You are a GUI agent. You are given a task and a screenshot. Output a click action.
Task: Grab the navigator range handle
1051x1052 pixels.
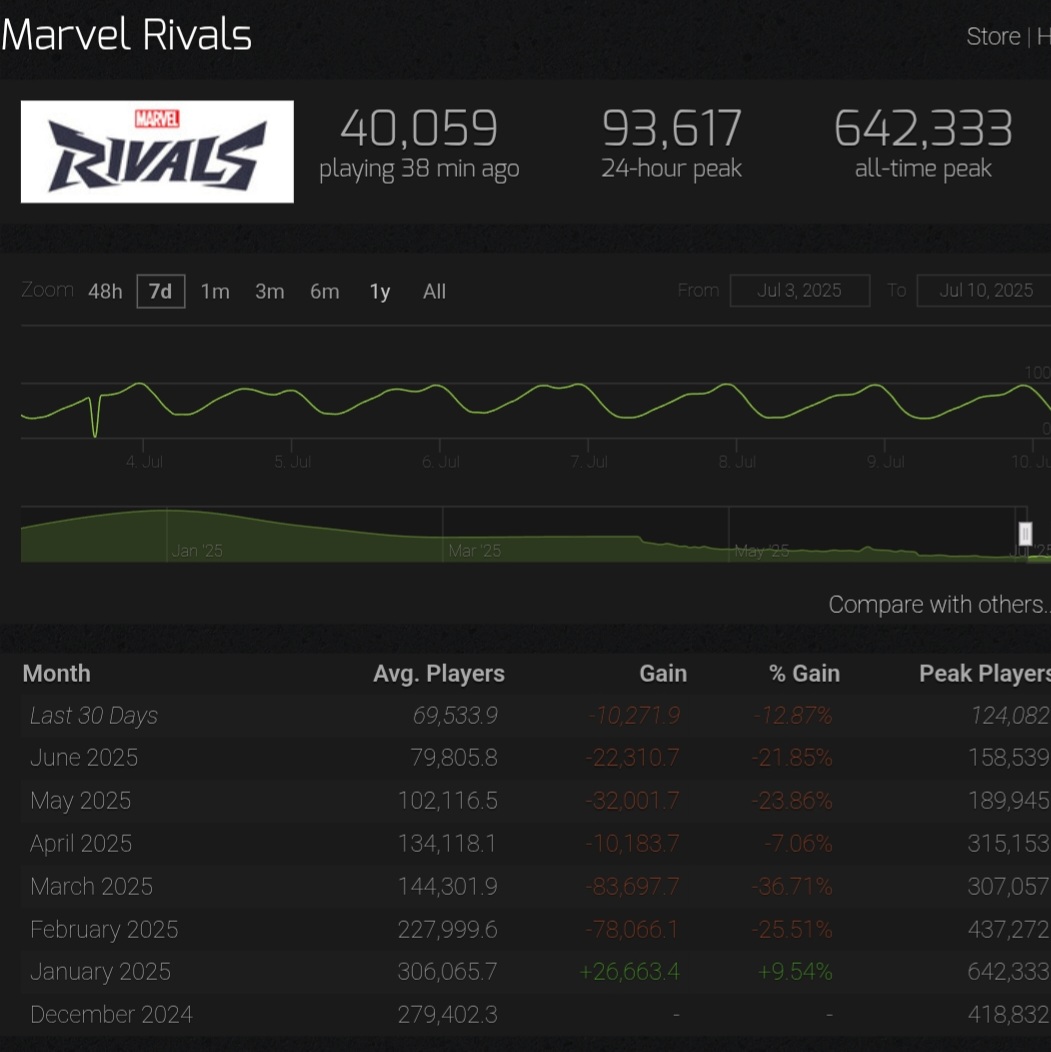(1025, 534)
